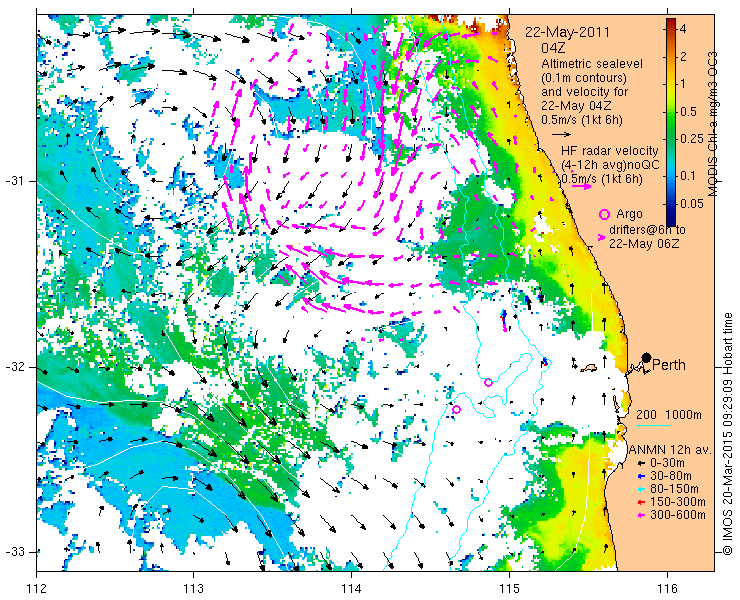Screen dimensions: 740x600
Task: Click the southern Argo float circle on map
Action: point(456,409)
